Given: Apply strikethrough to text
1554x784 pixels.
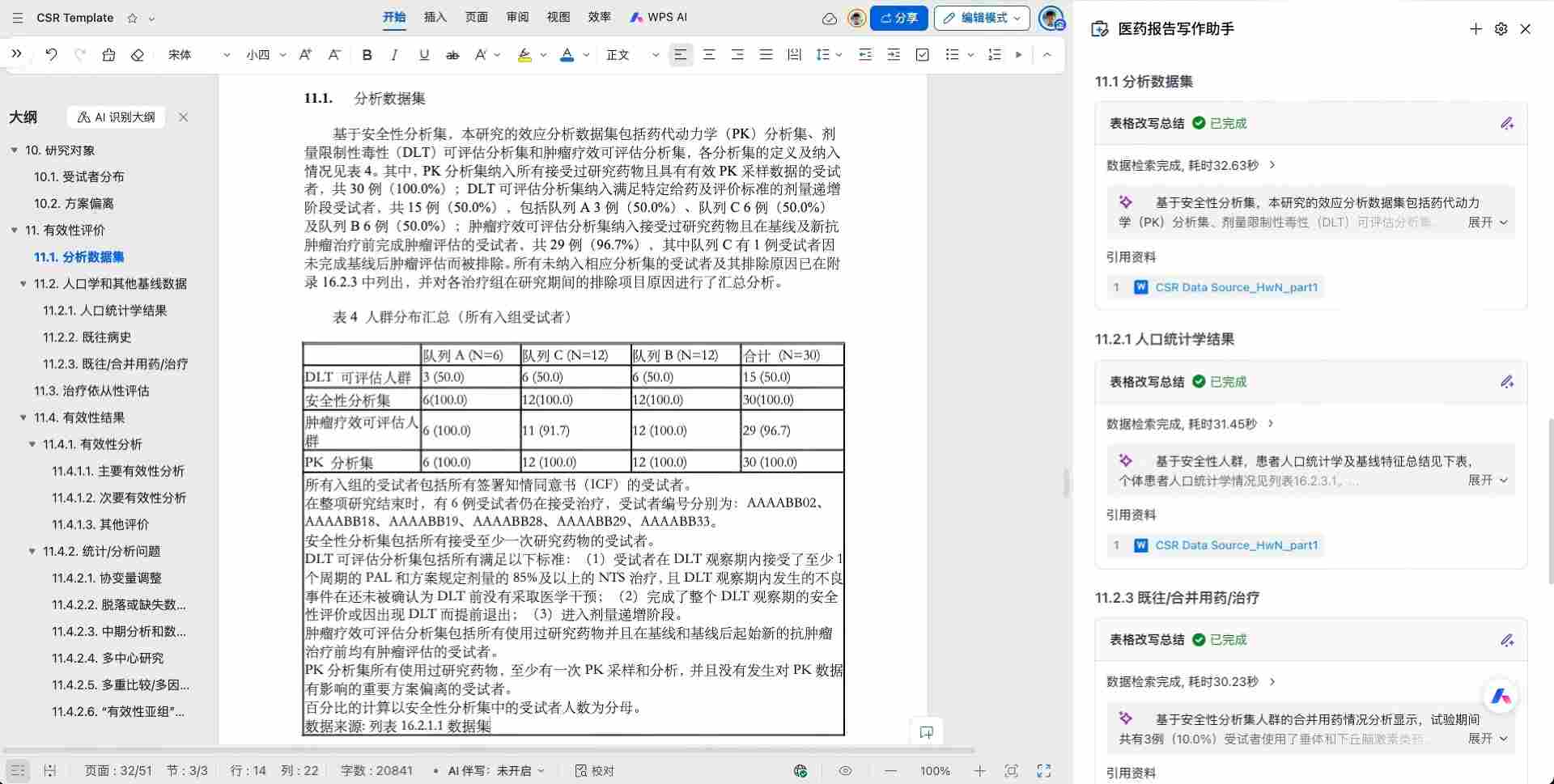Looking at the screenshot, I should coord(452,54).
